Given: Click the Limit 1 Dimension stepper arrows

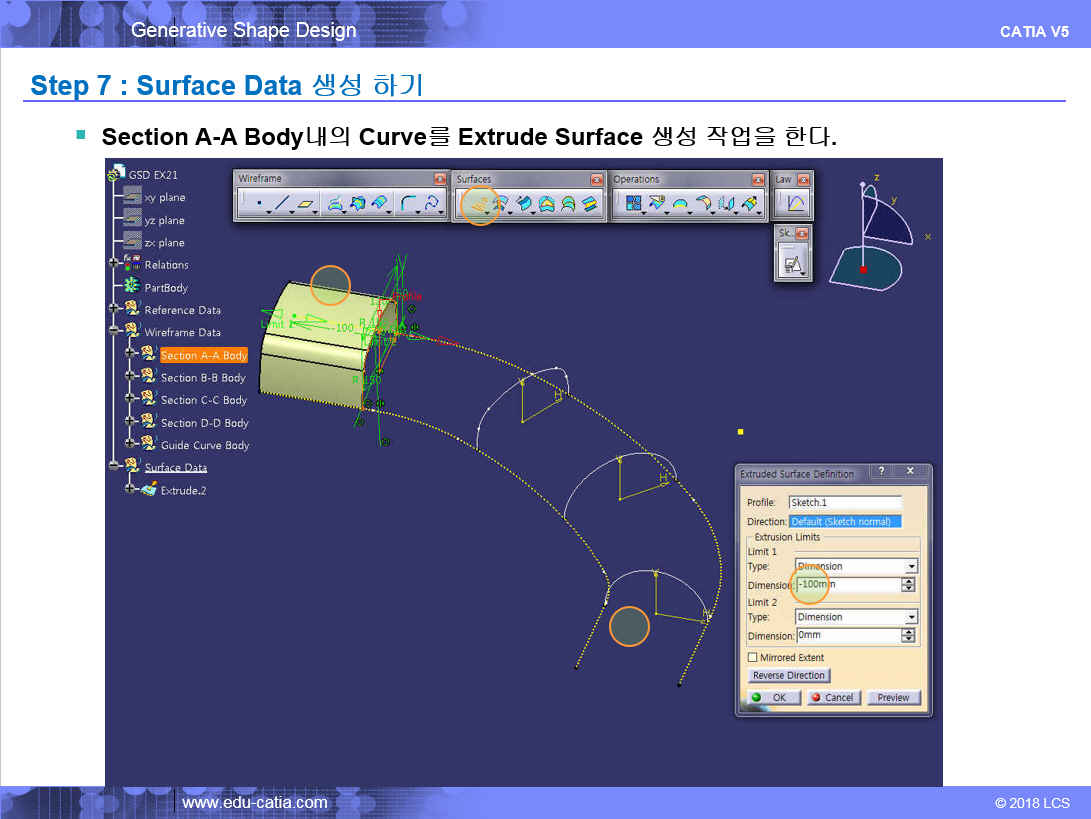Looking at the screenshot, I should (909, 584).
